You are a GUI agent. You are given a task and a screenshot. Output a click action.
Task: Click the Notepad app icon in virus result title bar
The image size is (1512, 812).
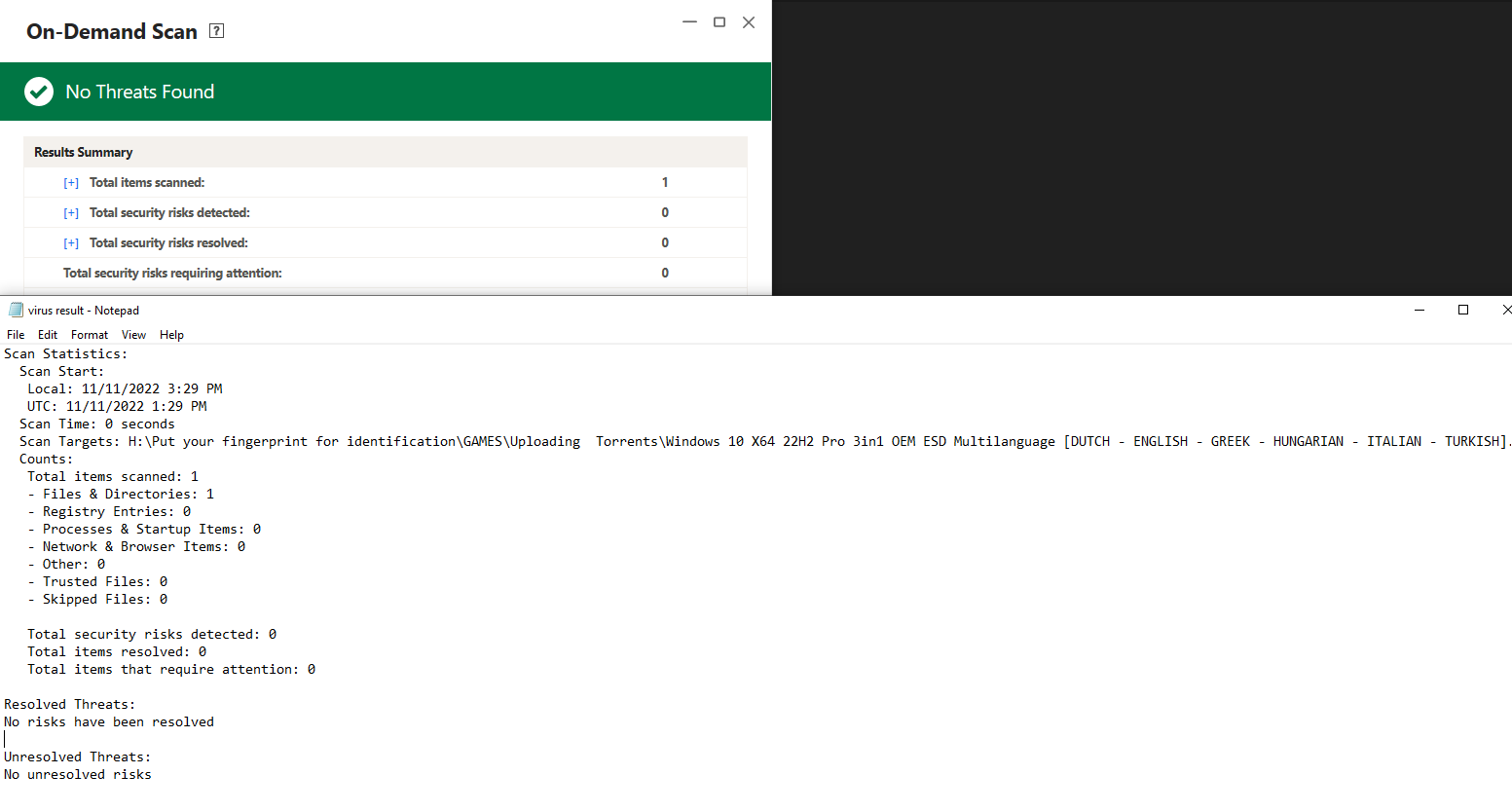[x=16, y=311]
